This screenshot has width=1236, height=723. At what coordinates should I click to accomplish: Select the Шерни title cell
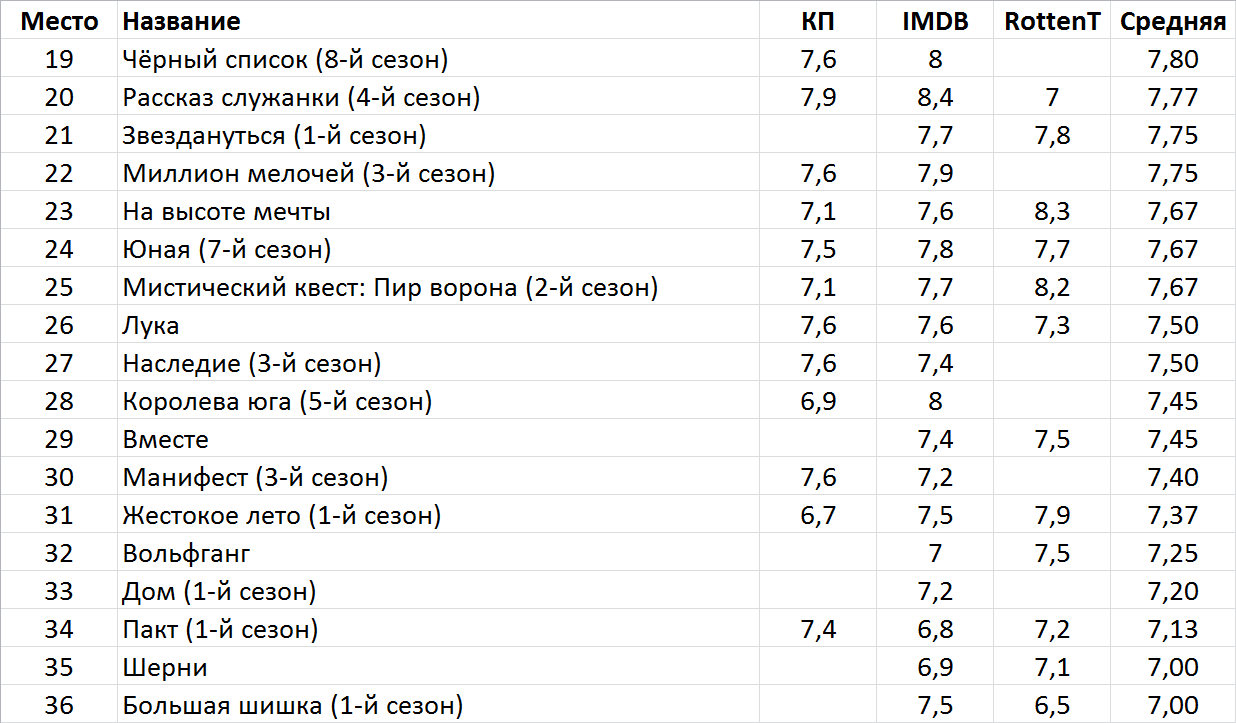165,668
